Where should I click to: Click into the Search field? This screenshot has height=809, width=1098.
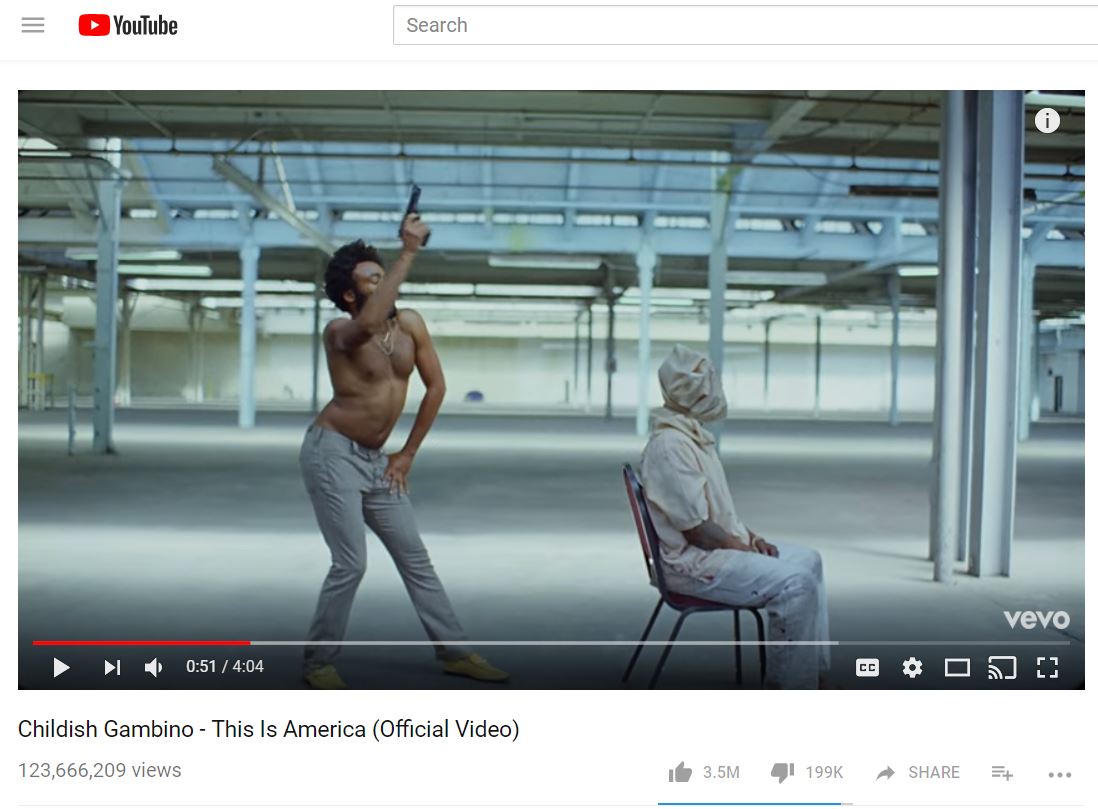click(x=745, y=25)
